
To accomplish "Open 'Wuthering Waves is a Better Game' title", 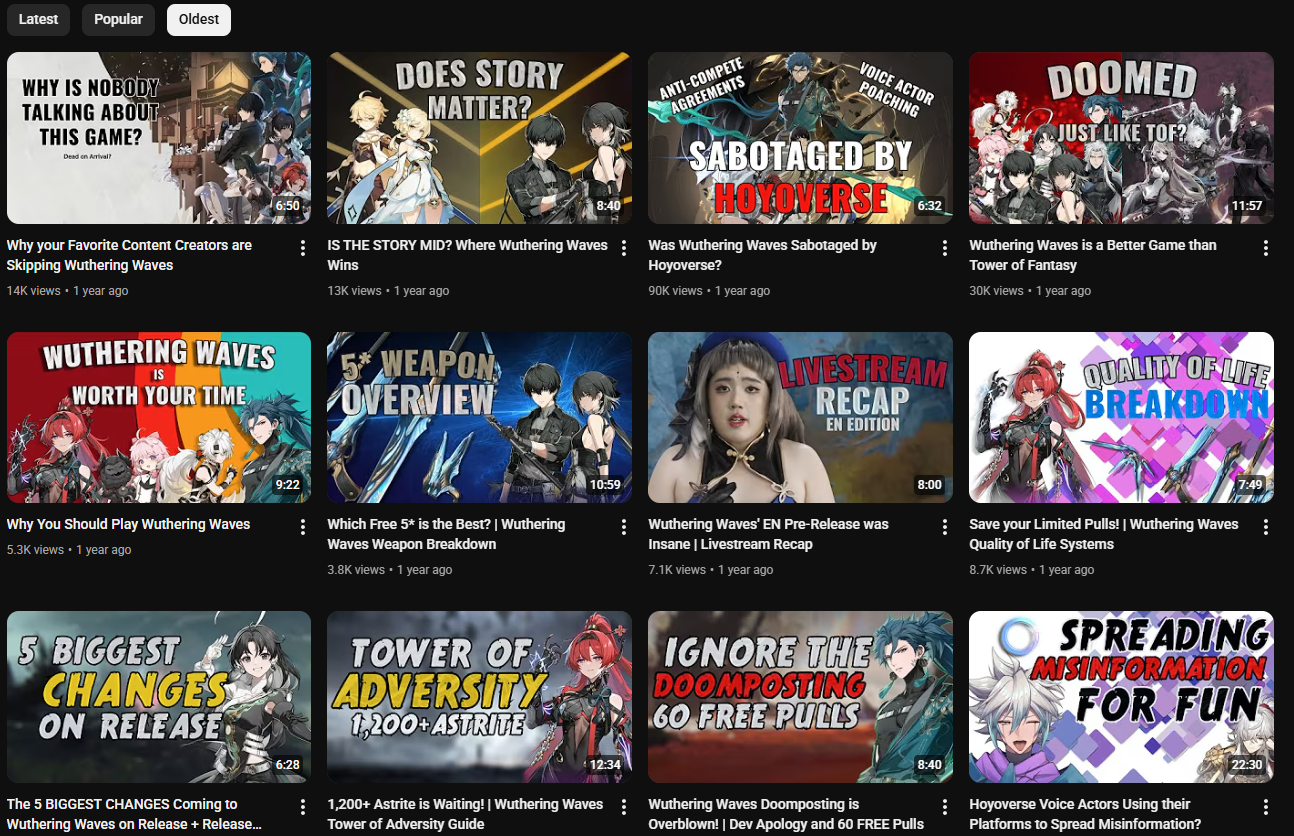I will tap(1093, 255).
